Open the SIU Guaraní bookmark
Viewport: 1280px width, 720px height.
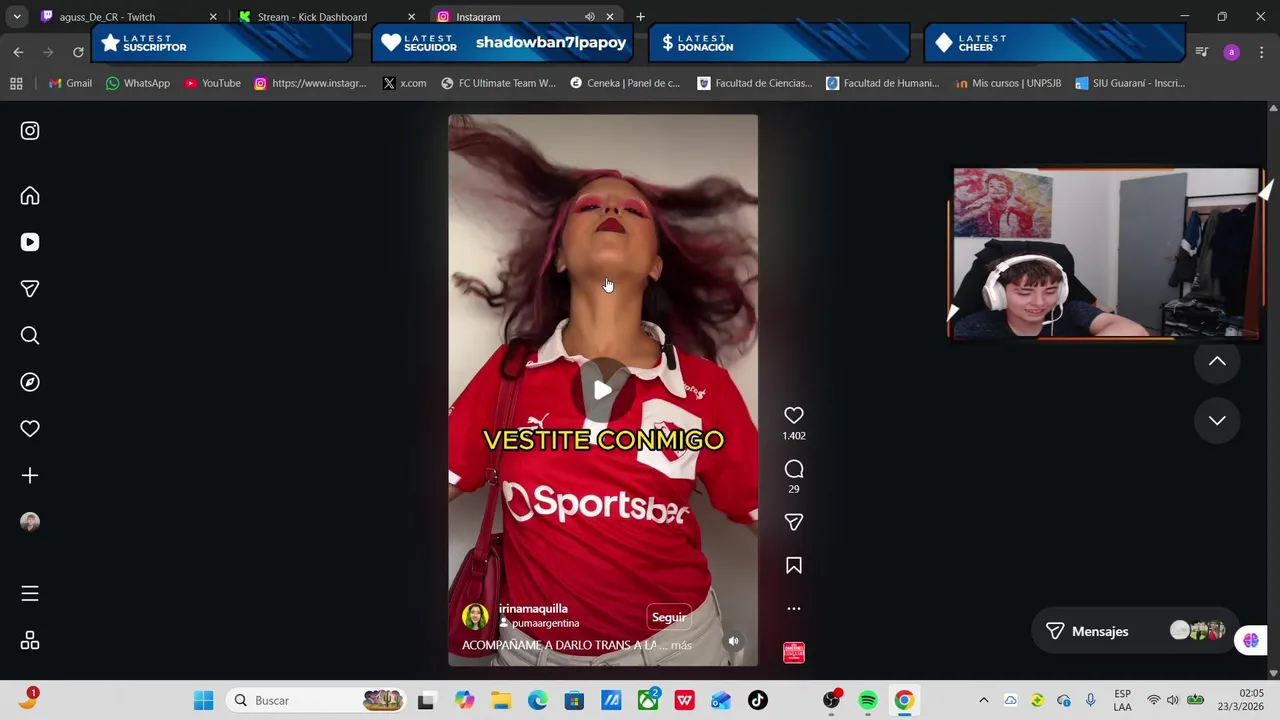[x=1130, y=83]
